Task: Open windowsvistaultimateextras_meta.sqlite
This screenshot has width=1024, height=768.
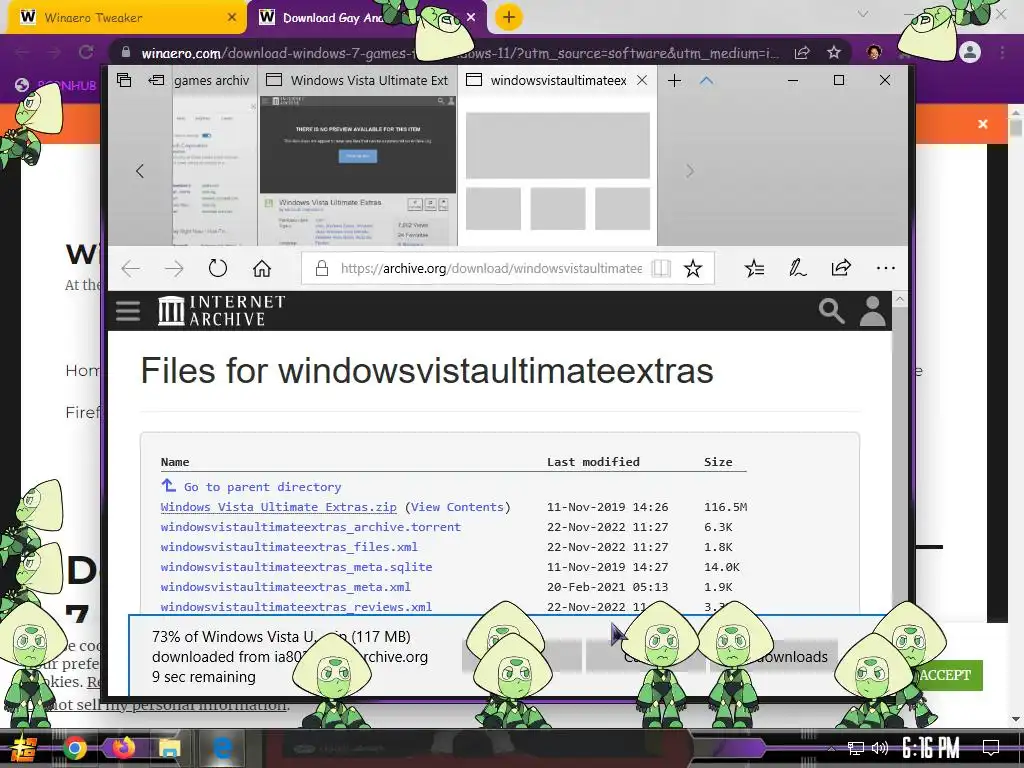Action: pyautogui.click(x=296, y=567)
